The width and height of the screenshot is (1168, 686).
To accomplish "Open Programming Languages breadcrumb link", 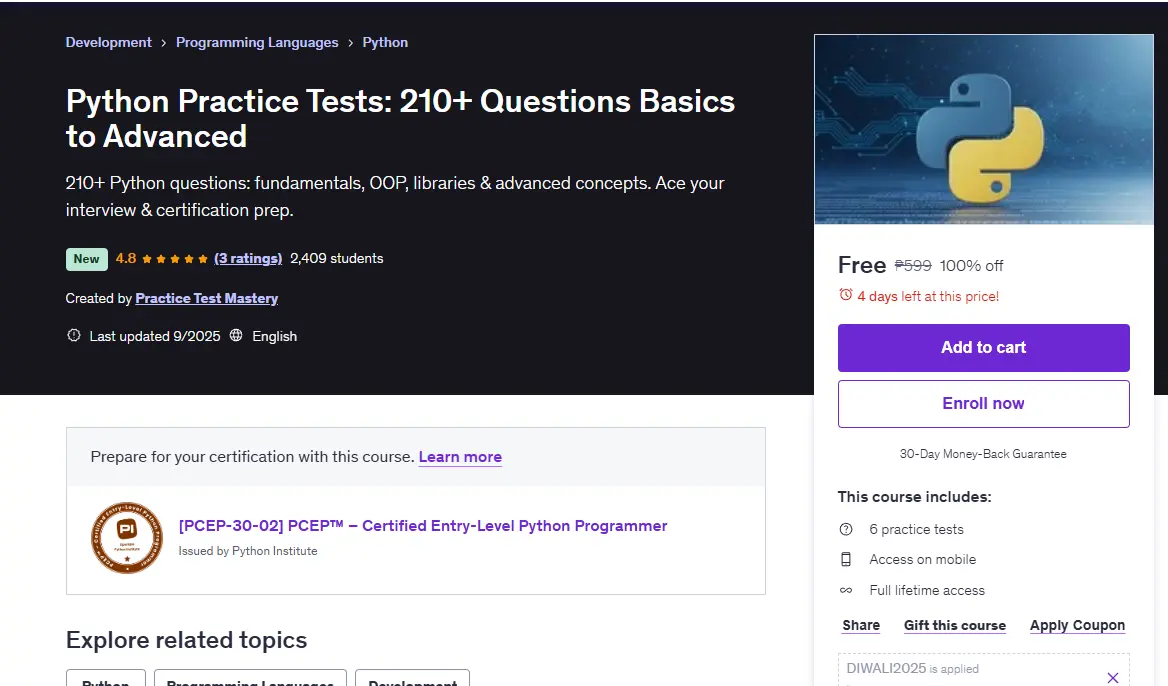I will click(257, 42).
